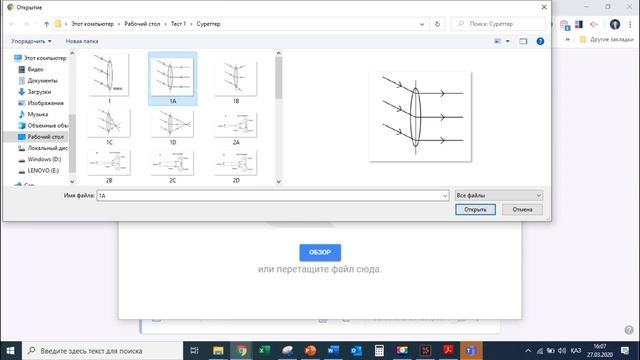Click navigation pane scroll up arrow
Image resolution: width=640 pixels, height=360 pixels.
coord(72,53)
